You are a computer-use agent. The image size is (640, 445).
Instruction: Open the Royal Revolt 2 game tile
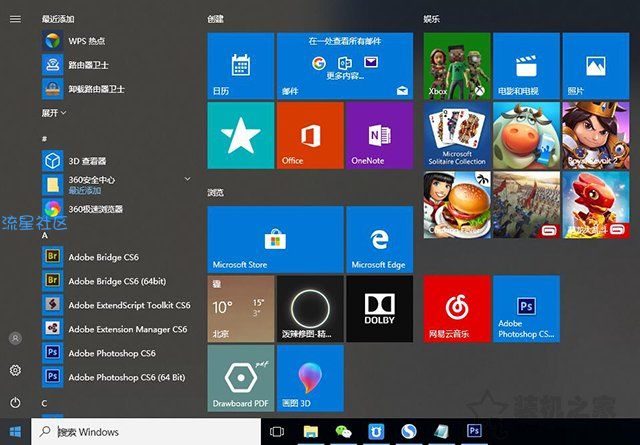point(596,135)
